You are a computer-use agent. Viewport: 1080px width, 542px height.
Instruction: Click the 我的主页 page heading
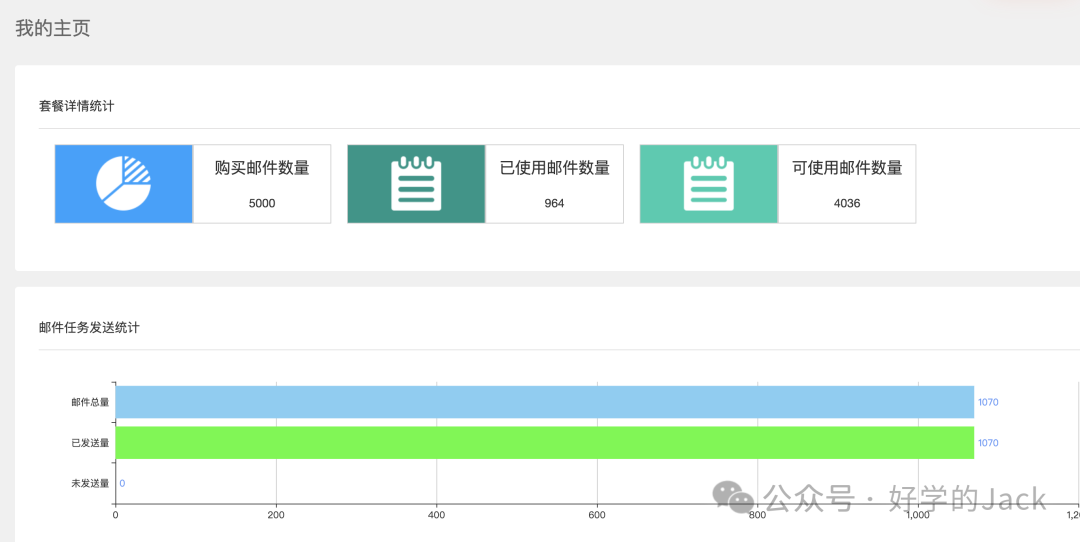click(x=53, y=28)
